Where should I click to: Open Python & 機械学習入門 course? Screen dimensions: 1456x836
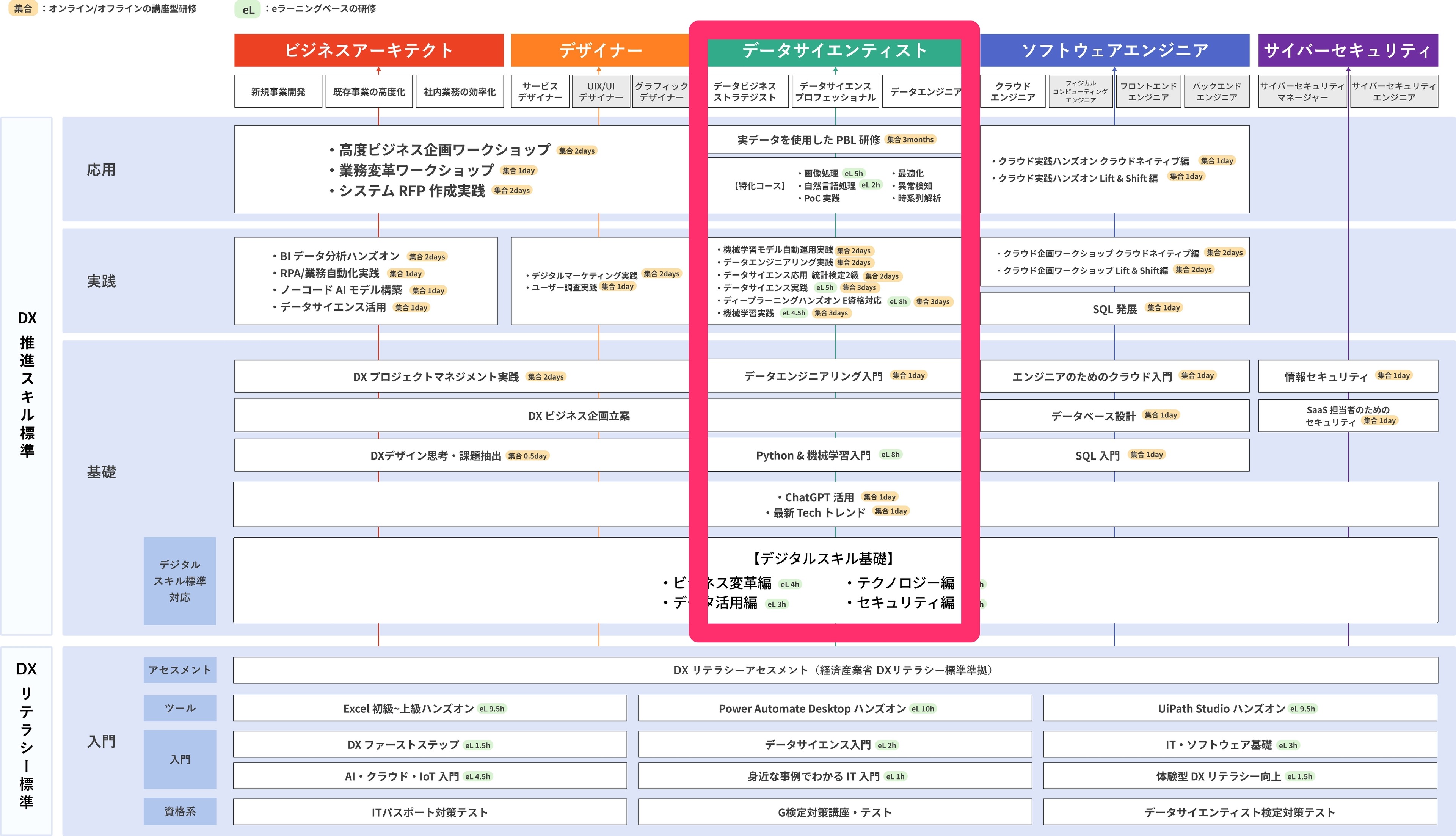[x=813, y=455]
